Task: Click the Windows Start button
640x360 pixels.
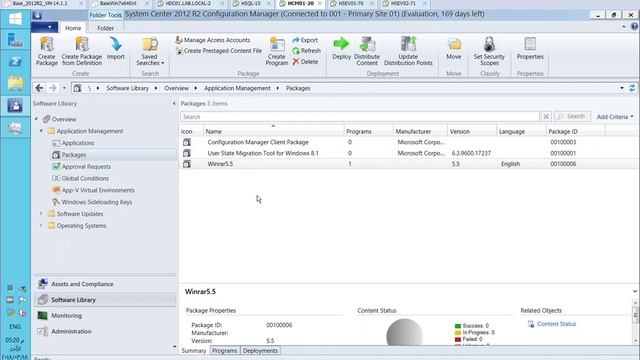Action: pos(15,19)
